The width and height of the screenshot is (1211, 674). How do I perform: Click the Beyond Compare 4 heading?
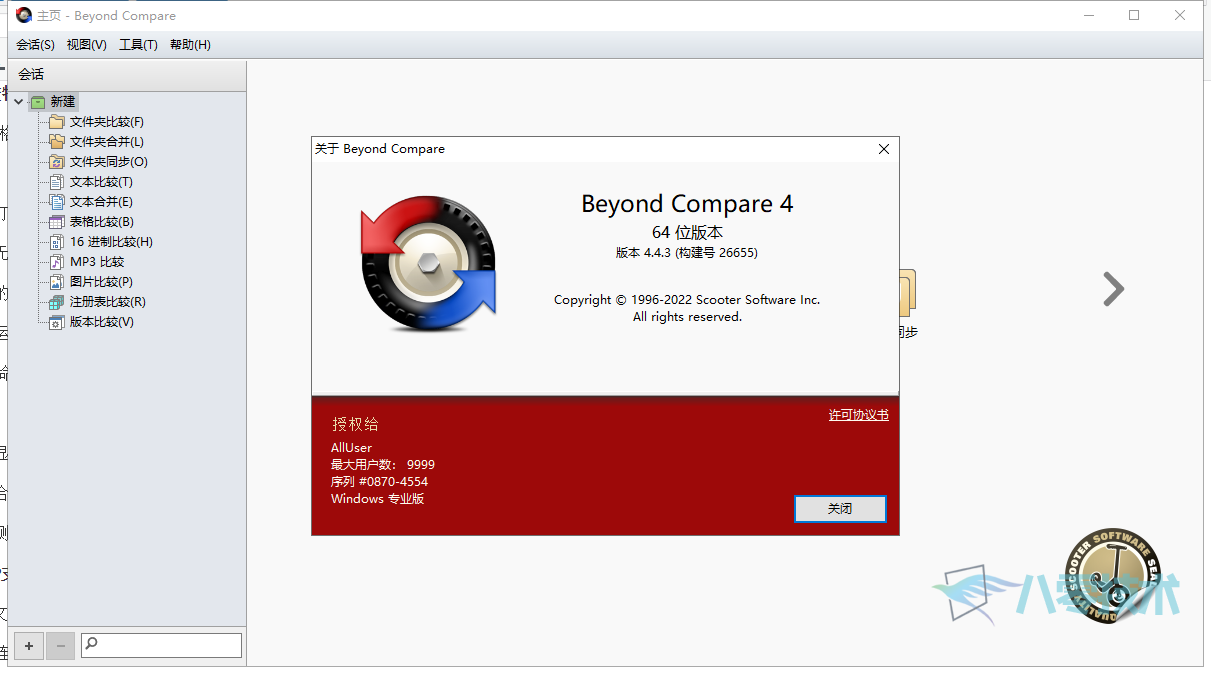tap(687, 204)
